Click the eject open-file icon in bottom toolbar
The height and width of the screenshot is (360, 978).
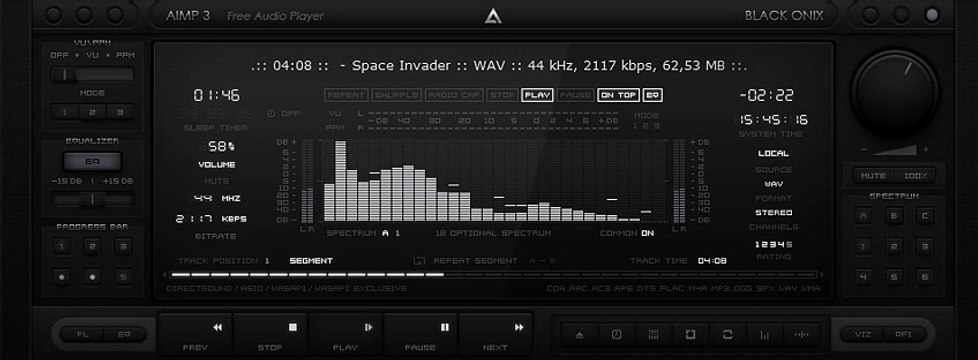tap(579, 335)
